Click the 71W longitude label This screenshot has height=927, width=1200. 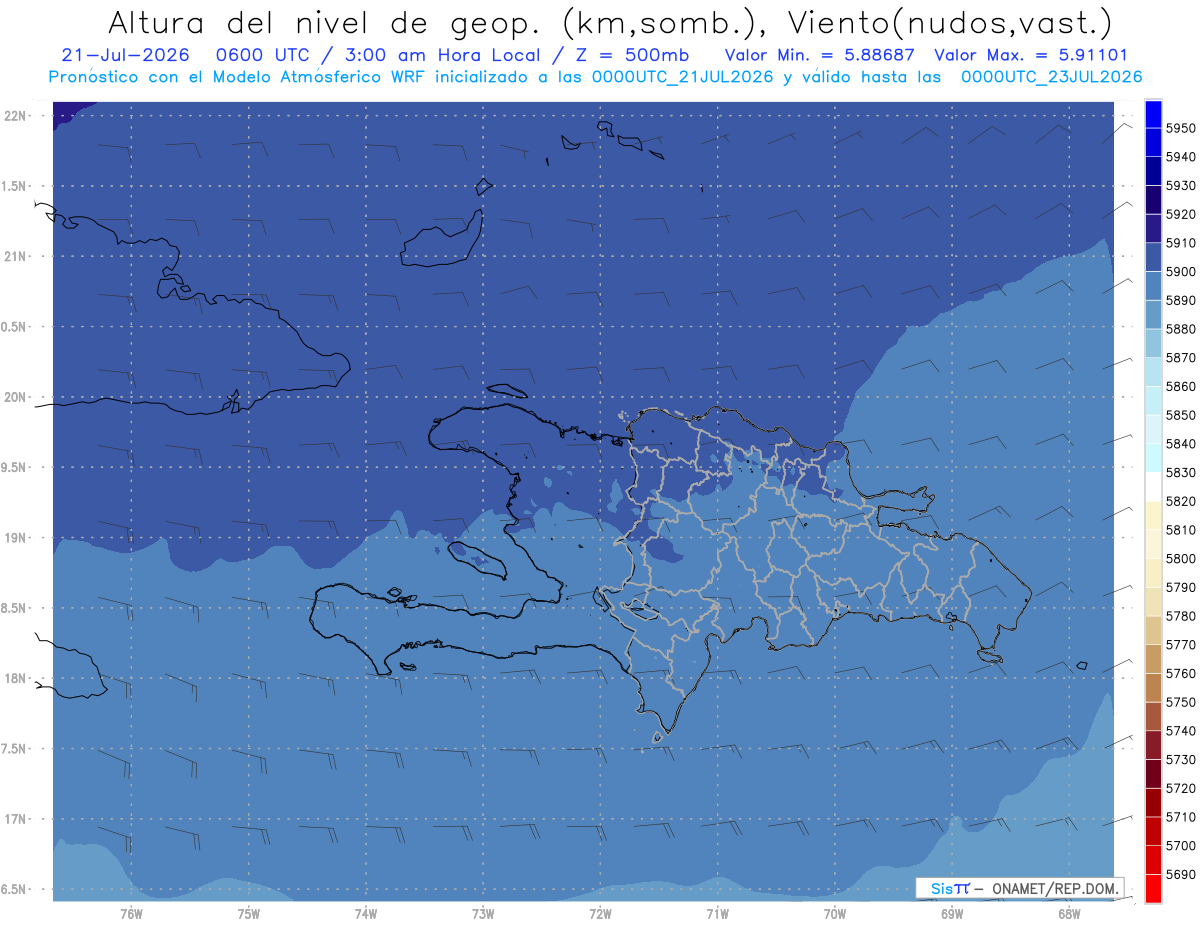(x=717, y=913)
